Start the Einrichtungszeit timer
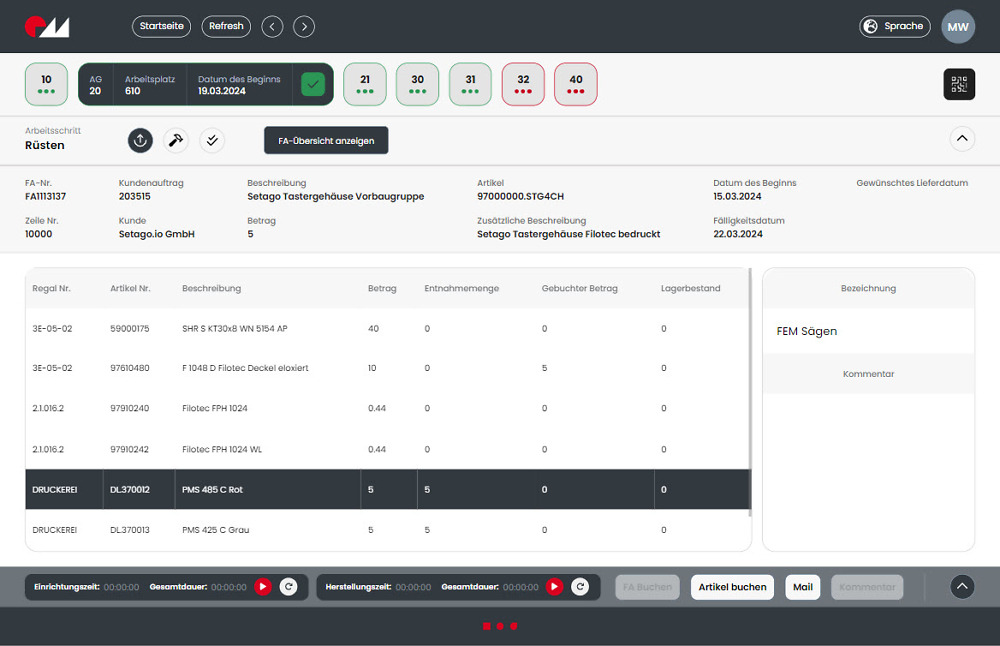The image size is (1000, 646). click(x=263, y=587)
